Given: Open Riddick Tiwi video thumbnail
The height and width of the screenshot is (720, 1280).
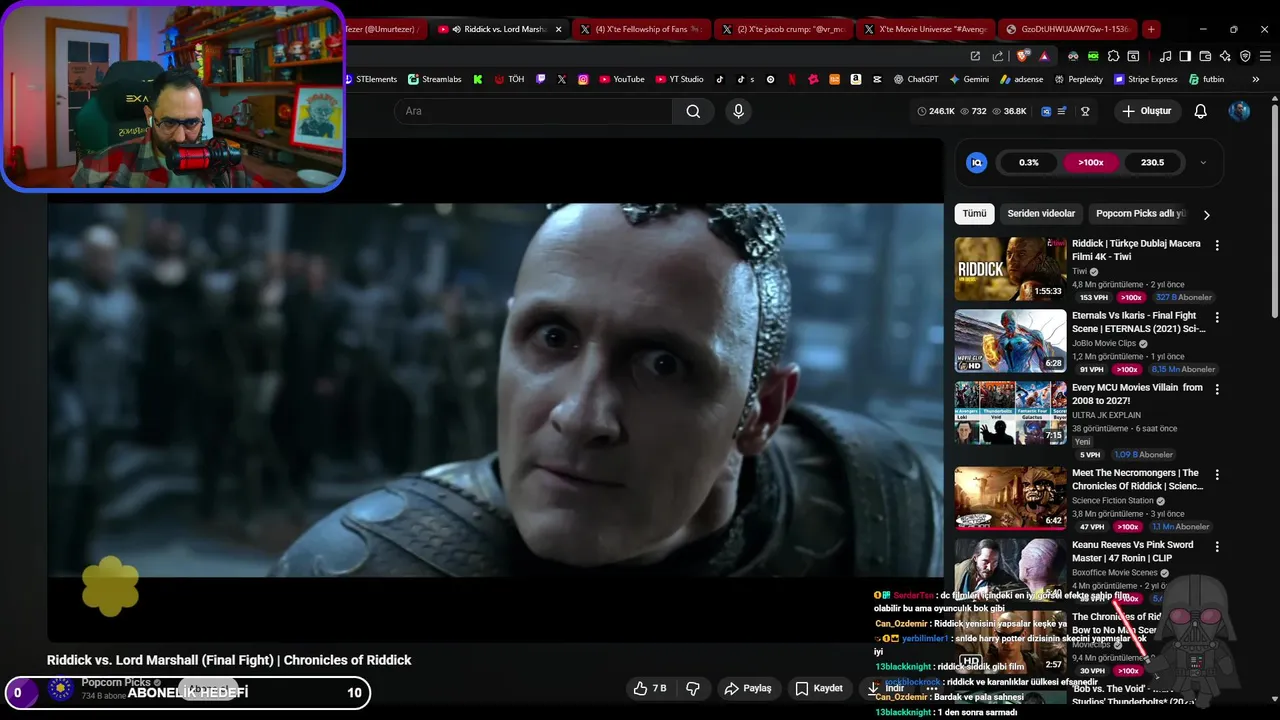Looking at the screenshot, I should click(x=1010, y=269).
